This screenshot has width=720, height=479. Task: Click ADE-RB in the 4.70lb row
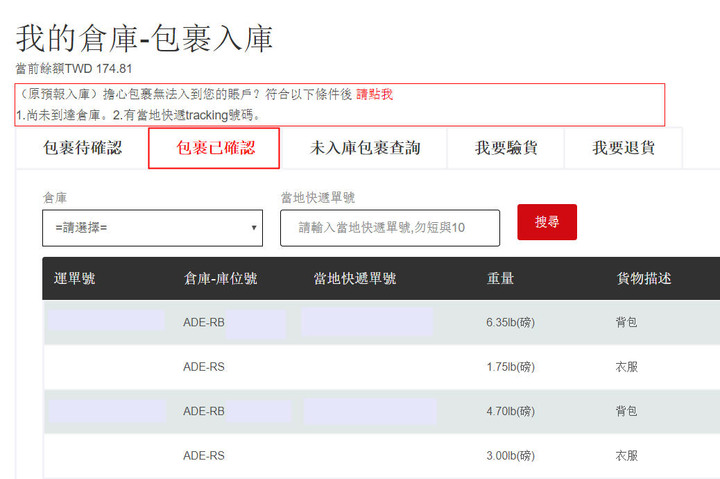tap(204, 411)
